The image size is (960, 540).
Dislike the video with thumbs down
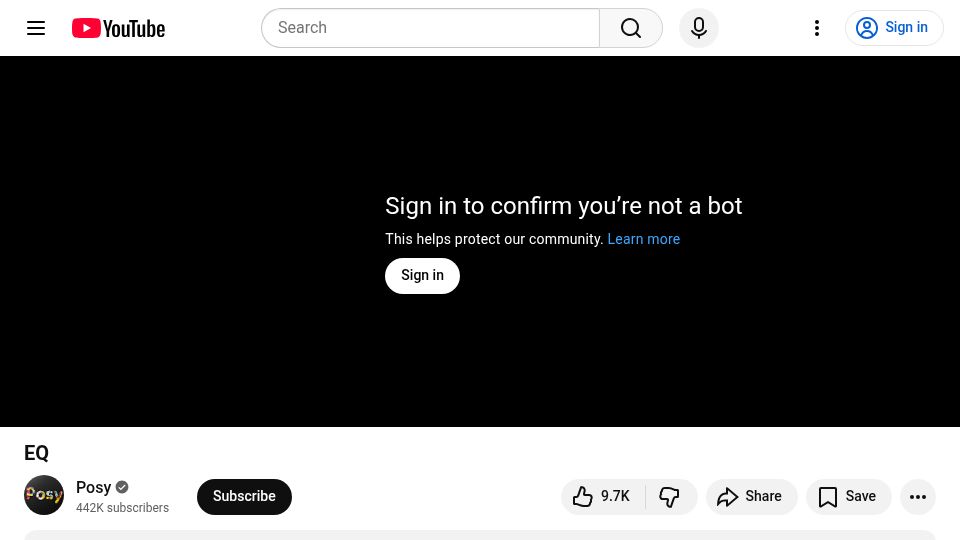tap(670, 497)
